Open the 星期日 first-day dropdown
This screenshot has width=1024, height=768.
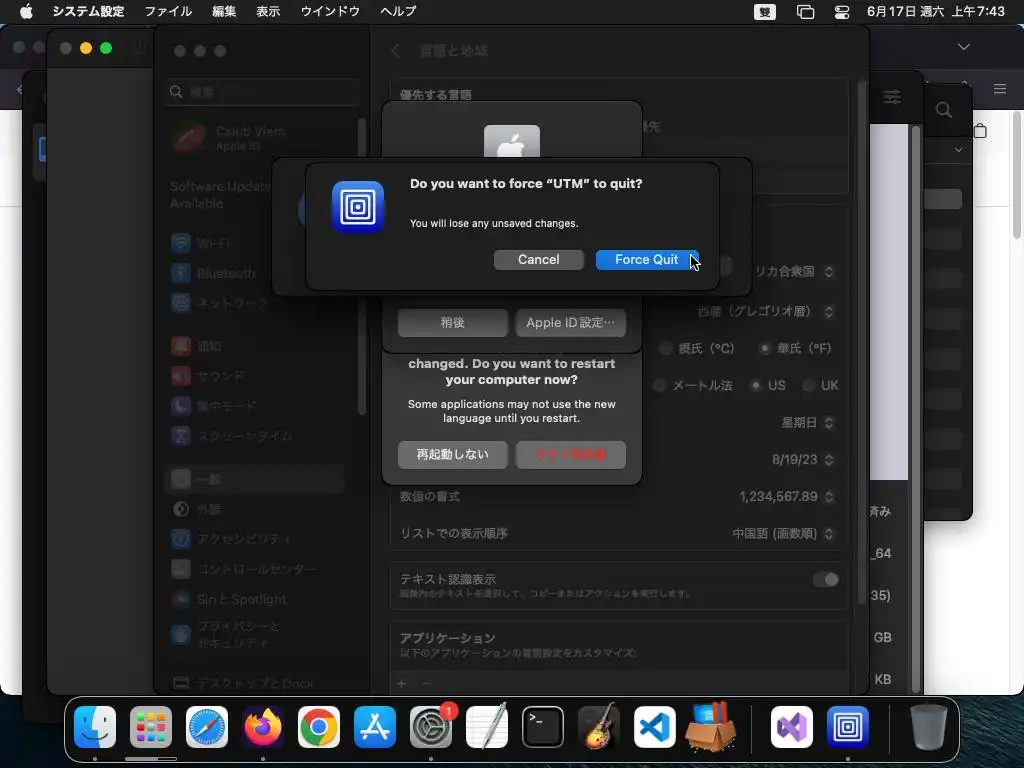[x=808, y=423]
